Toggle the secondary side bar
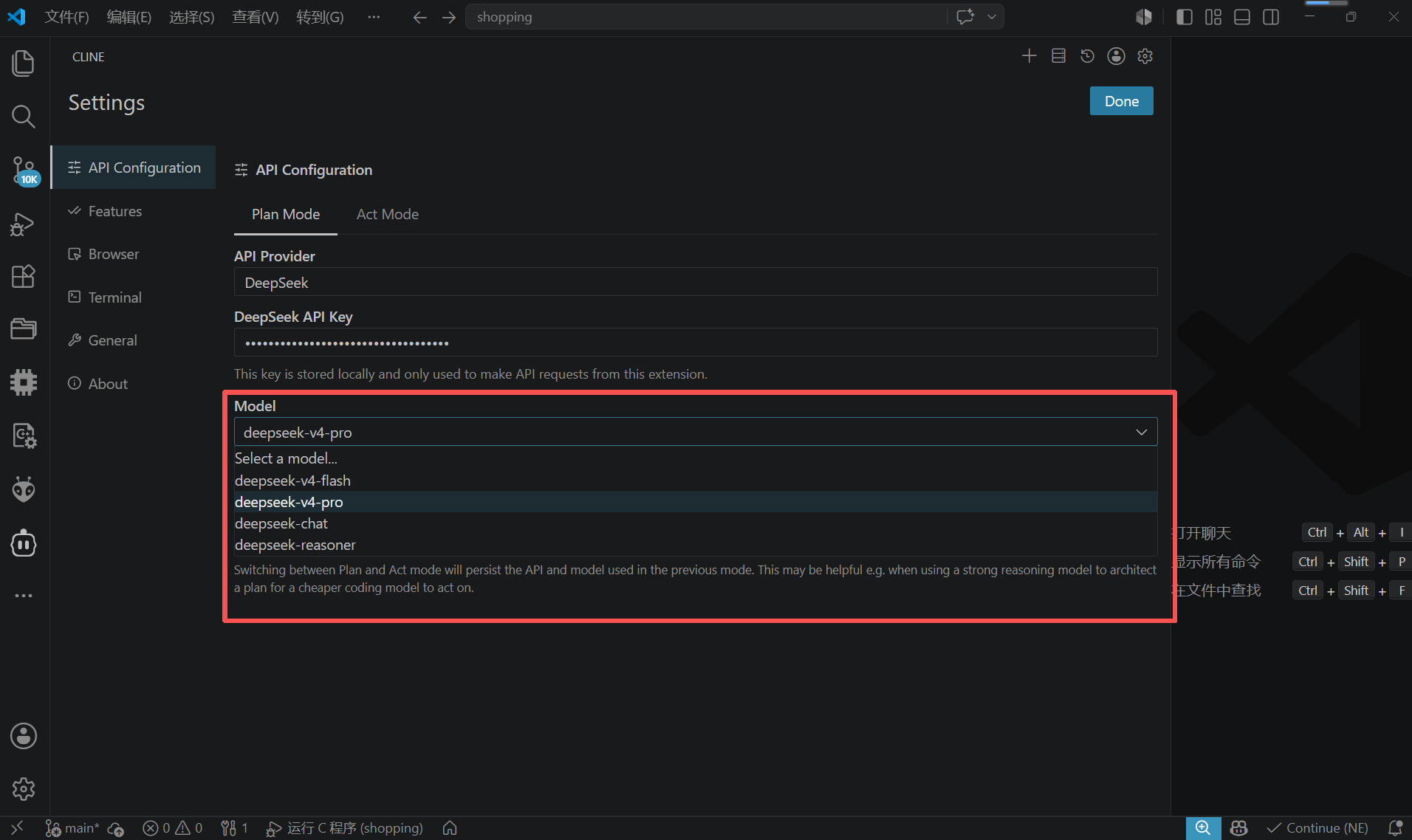The width and height of the screenshot is (1412, 840). [x=1271, y=17]
